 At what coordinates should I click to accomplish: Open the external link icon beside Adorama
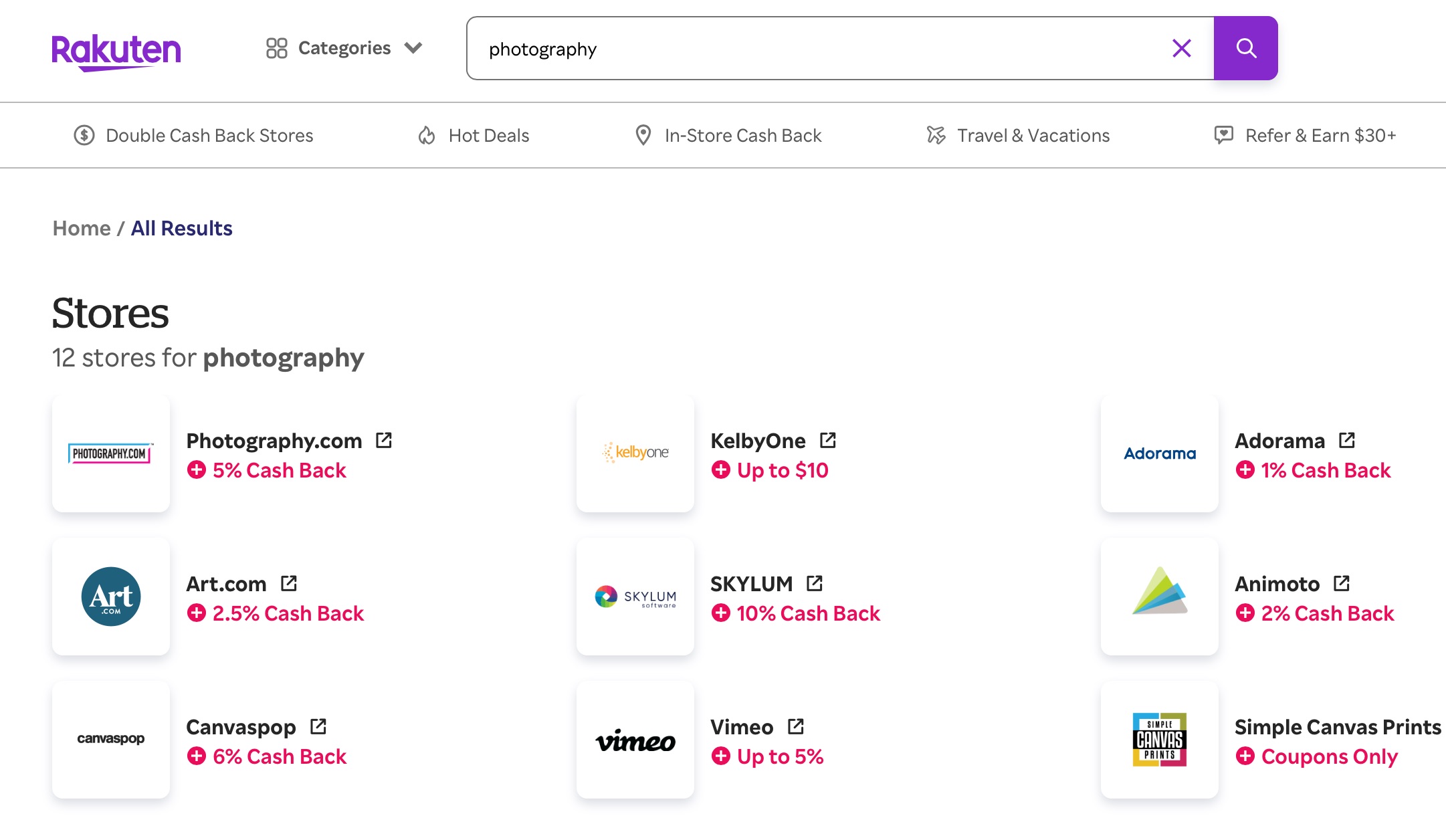click(1347, 440)
